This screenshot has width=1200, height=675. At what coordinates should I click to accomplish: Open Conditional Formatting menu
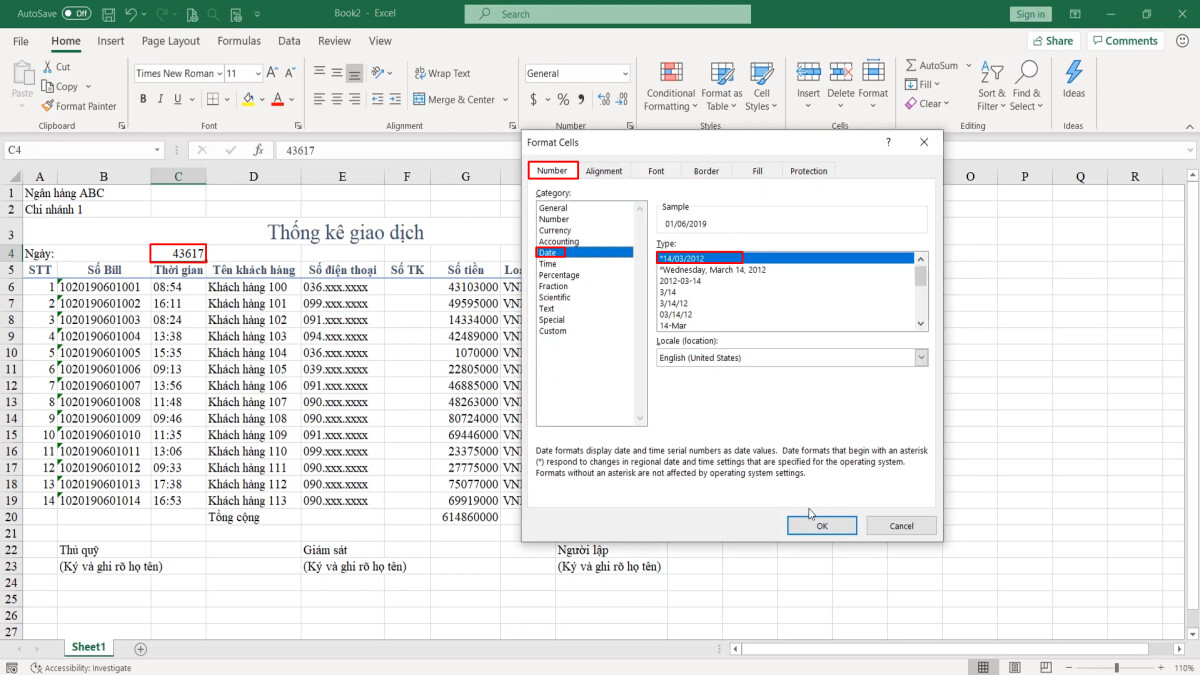click(671, 87)
